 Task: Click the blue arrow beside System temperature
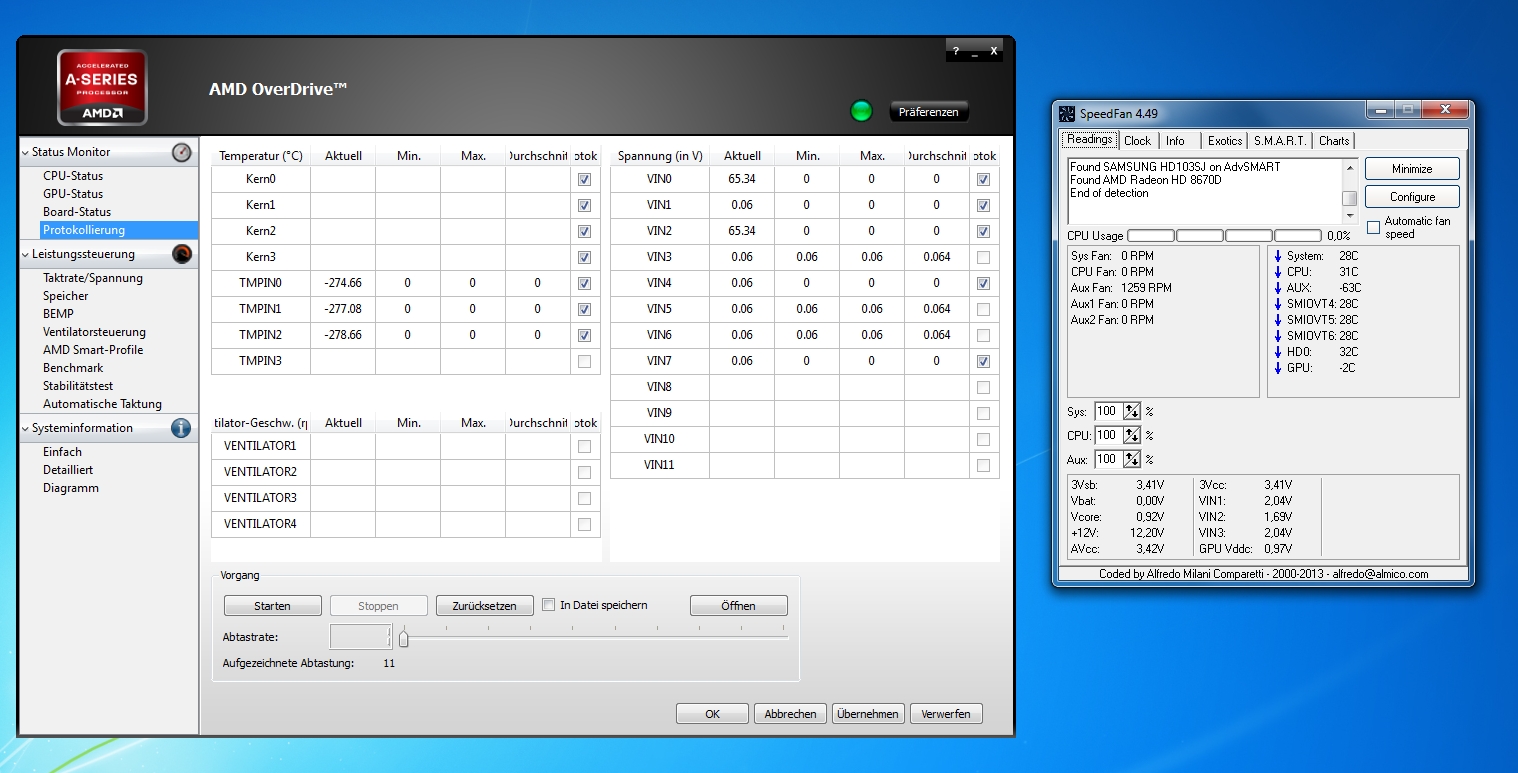(1278, 256)
